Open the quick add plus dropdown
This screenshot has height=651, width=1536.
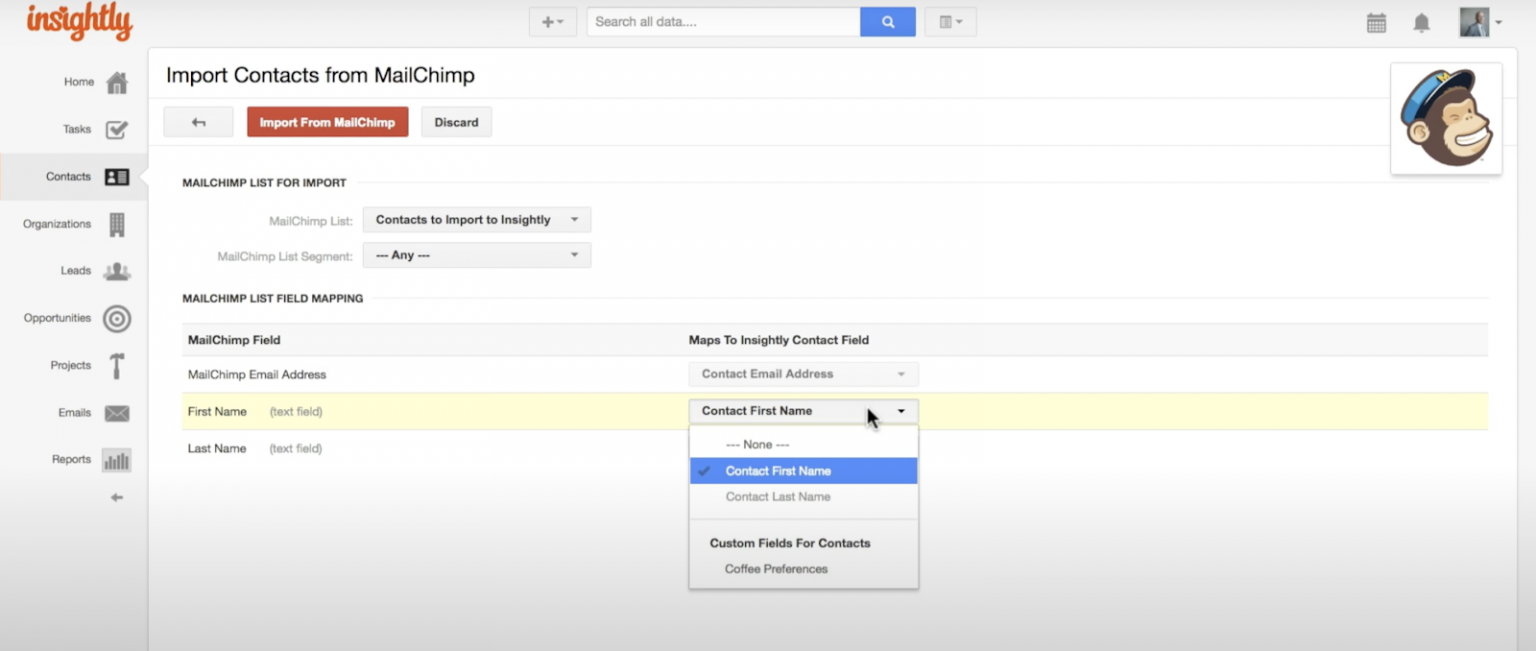552,21
